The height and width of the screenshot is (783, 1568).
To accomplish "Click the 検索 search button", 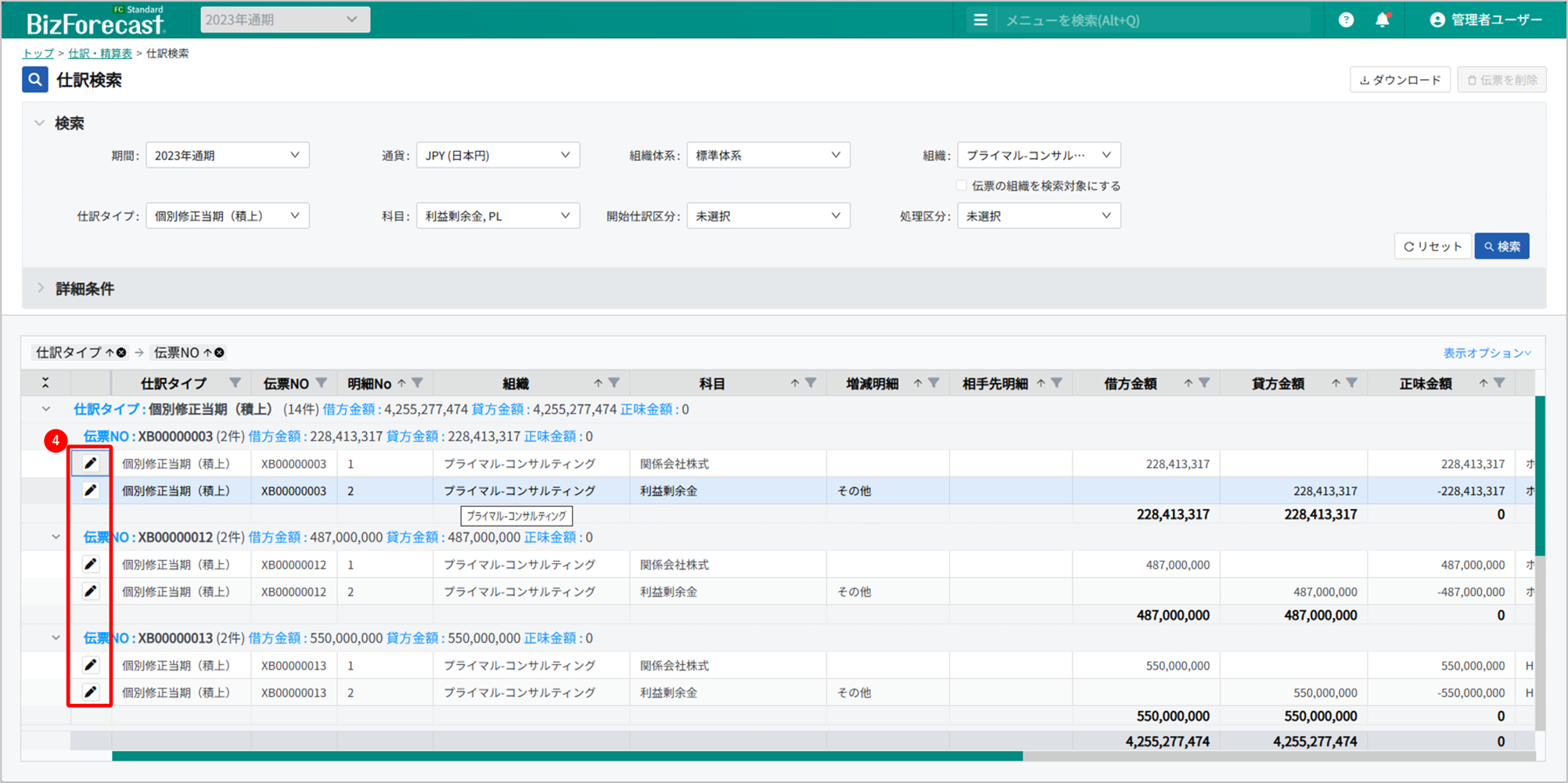I will click(x=1501, y=246).
